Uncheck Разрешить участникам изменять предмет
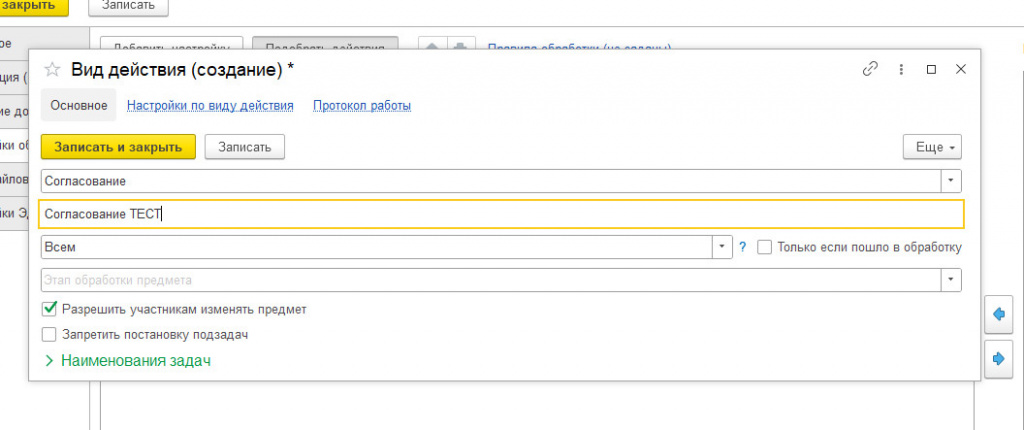Screen dimensions: 1024x430 pyautogui.click(x=49, y=309)
